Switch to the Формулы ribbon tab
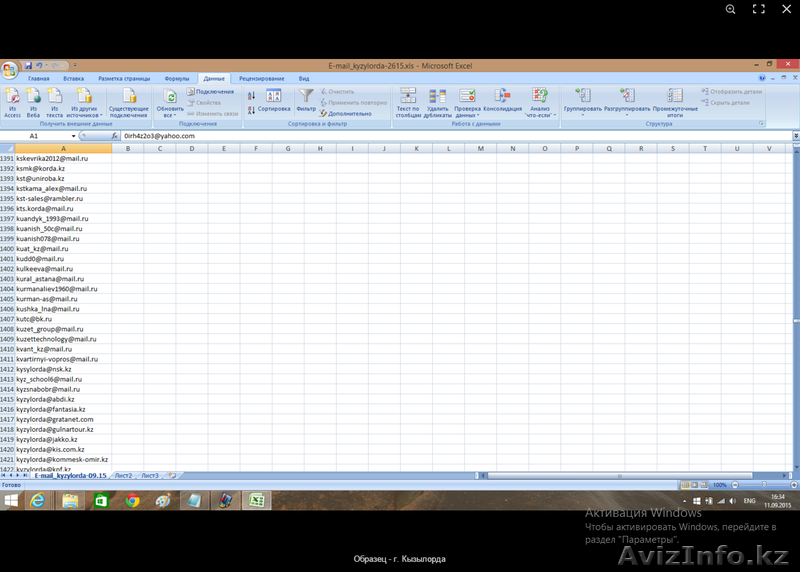Screen dimensions: 800x572 [176, 78]
